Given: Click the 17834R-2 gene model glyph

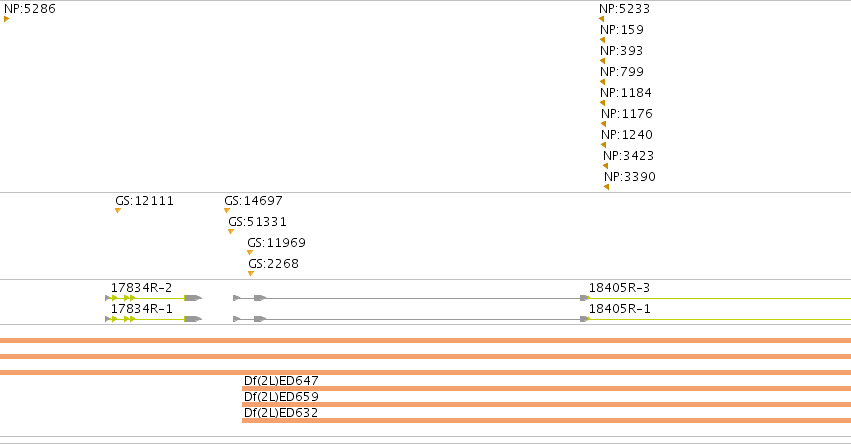Looking at the screenshot, I should pyautogui.click(x=153, y=298).
